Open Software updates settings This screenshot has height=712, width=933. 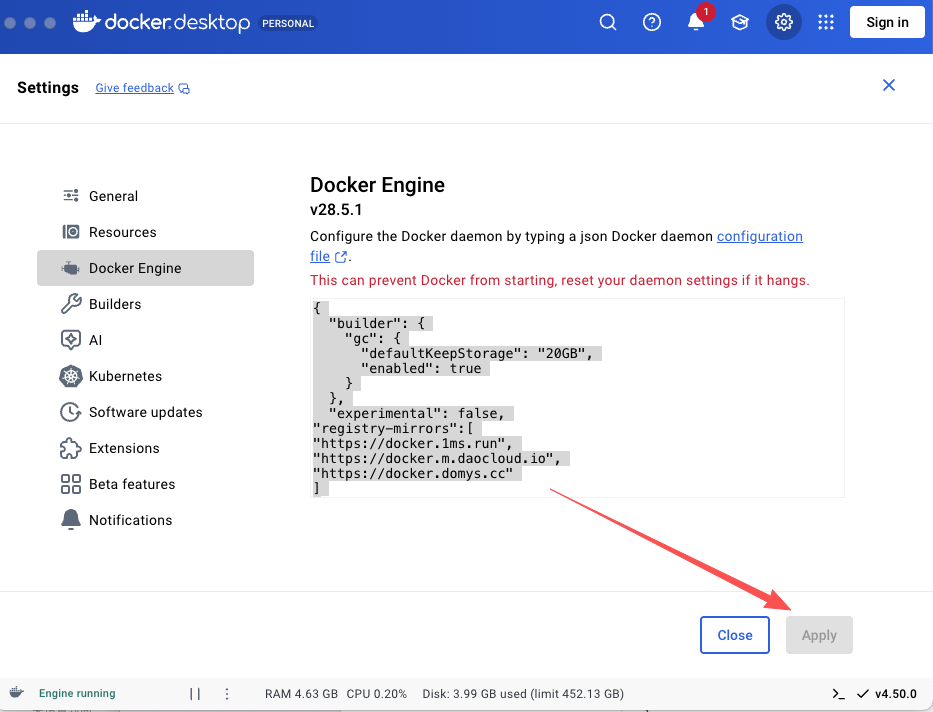click(145, 412)
